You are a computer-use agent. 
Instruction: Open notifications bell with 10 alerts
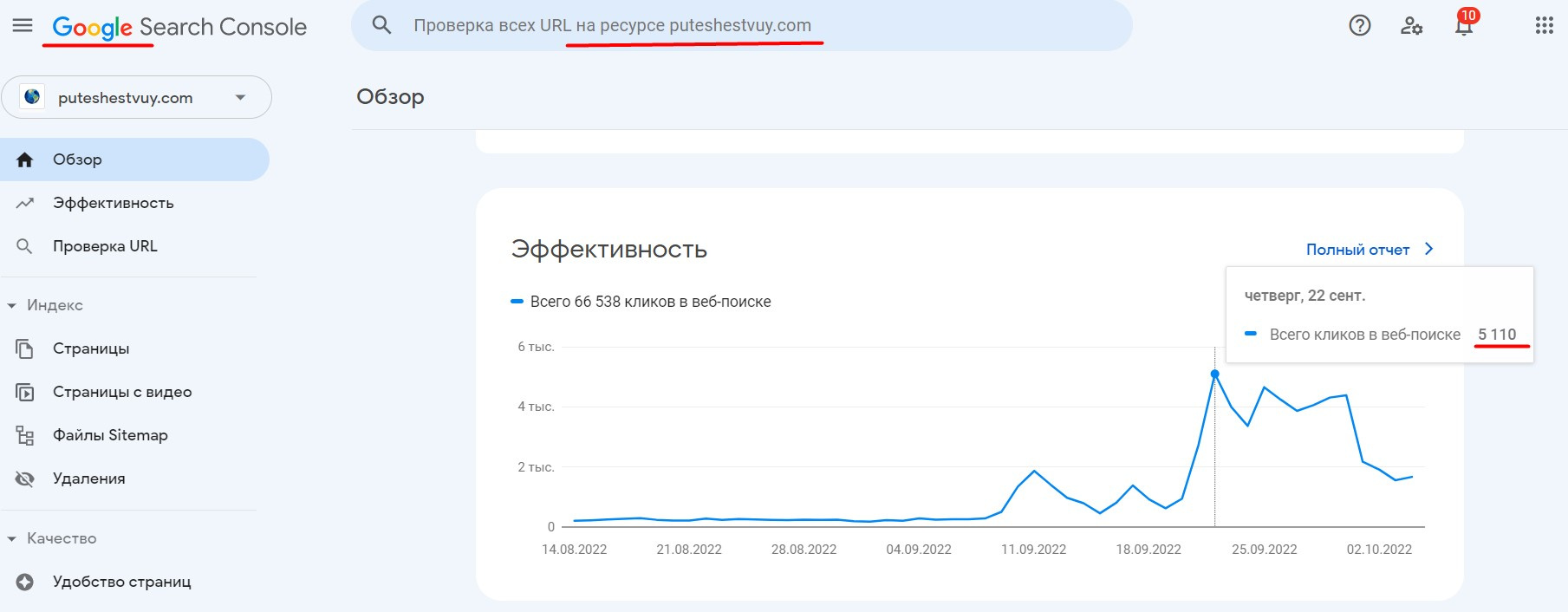coord(1465,23)
